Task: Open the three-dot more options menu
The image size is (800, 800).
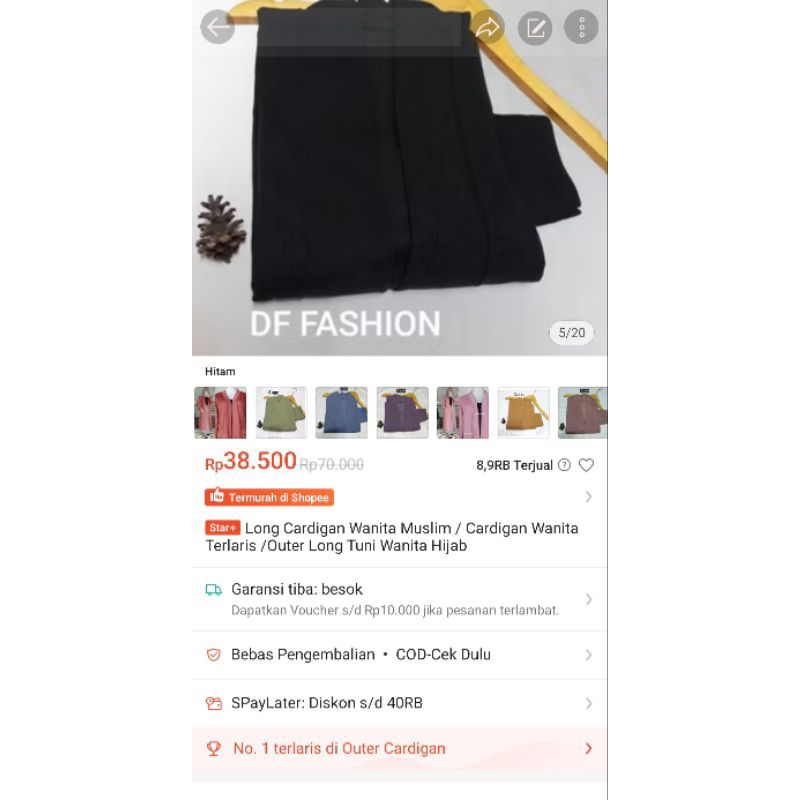Action: pos(581,27)
